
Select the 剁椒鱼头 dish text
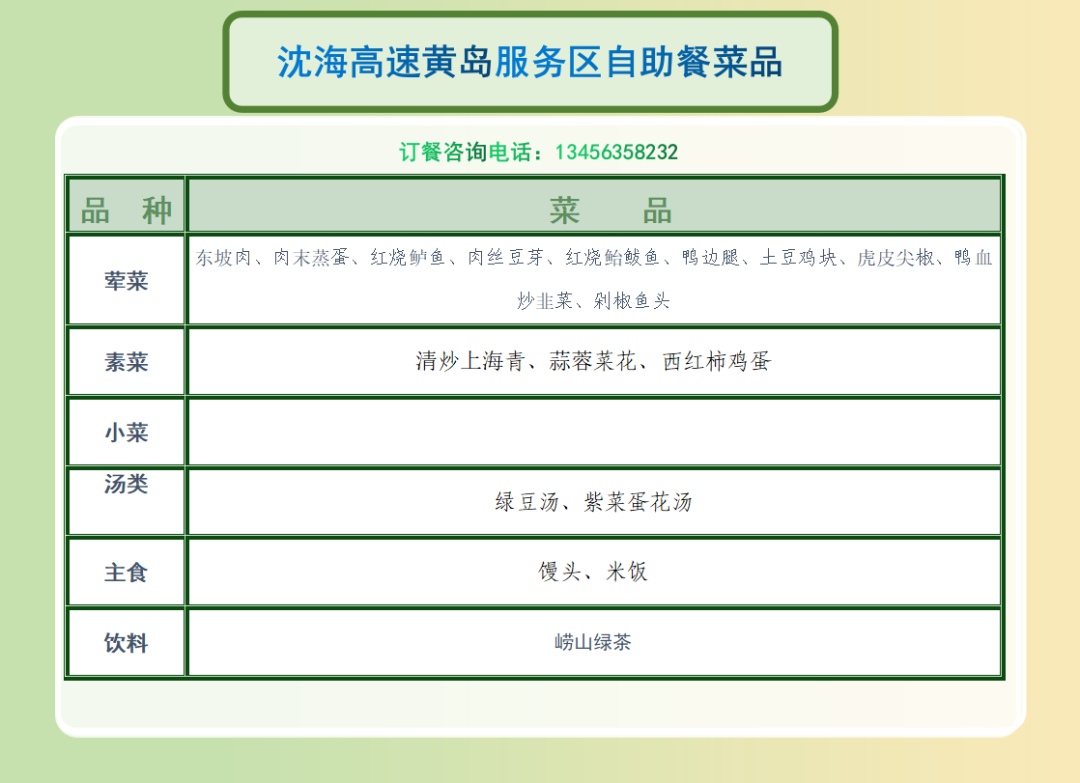coord(631,301)
